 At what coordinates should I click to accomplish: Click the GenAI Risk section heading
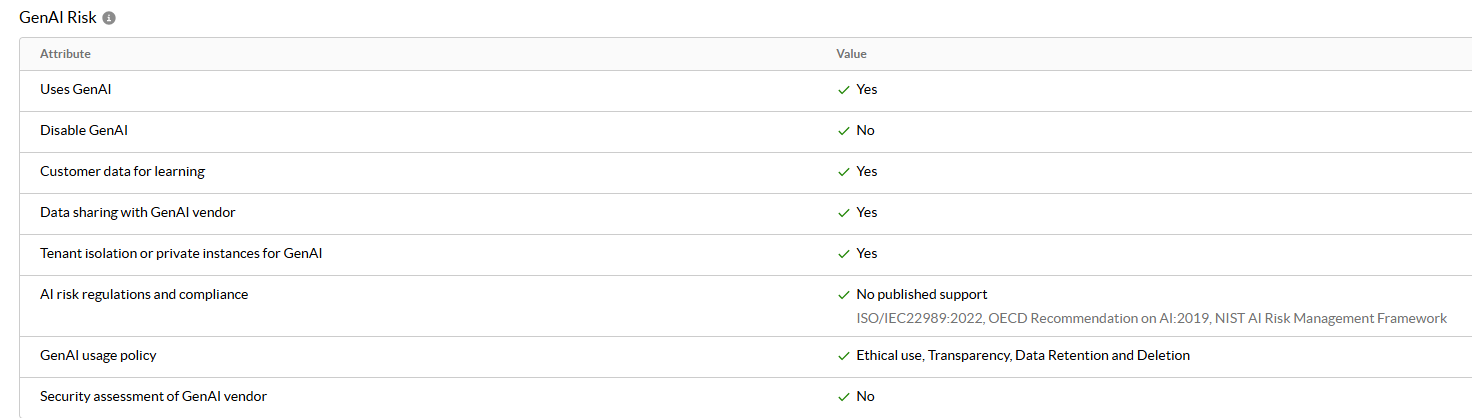tap(58, 18)
